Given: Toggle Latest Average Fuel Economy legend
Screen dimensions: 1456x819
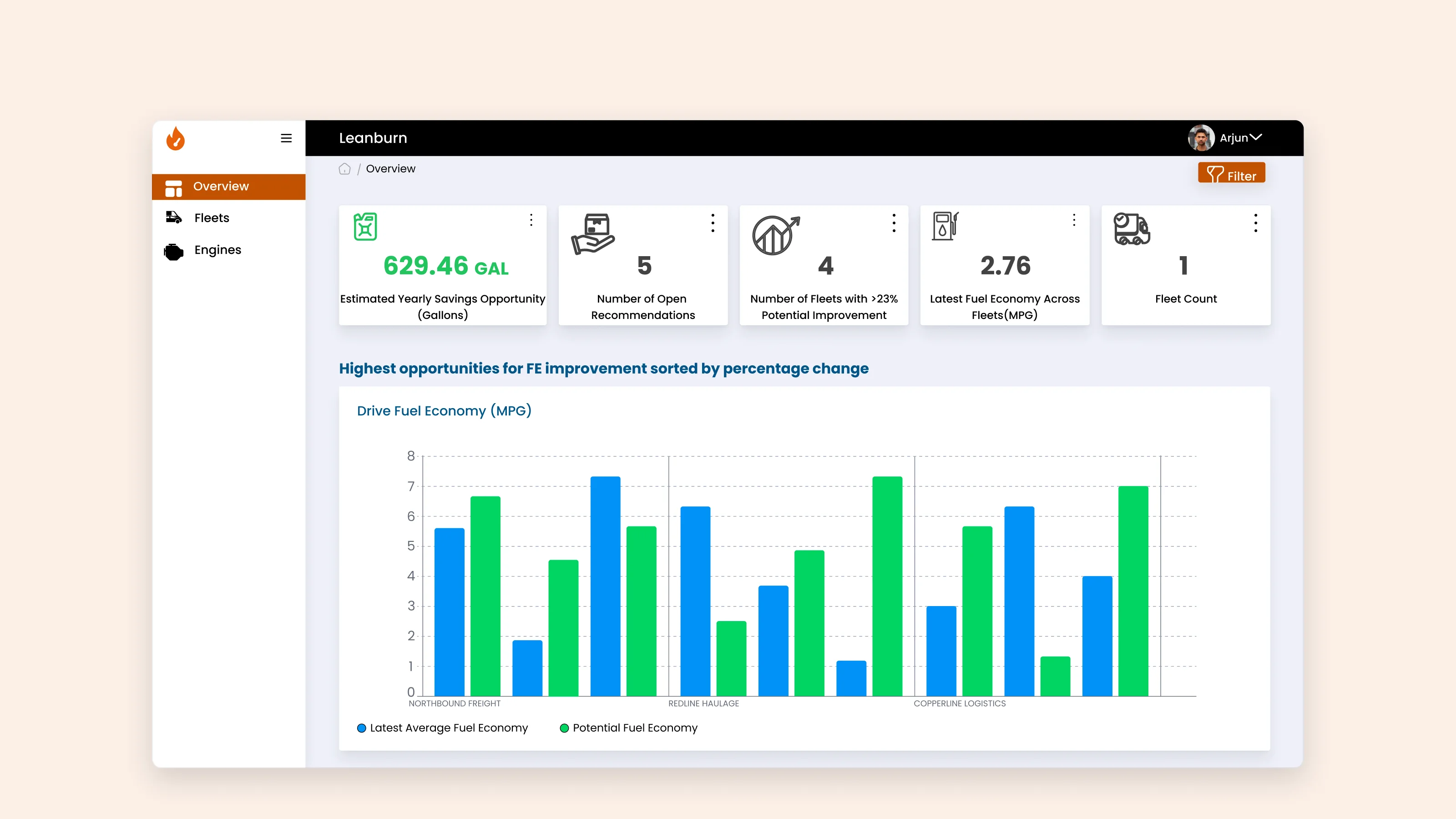Looking at the screenshot, I should pos(442,728).
